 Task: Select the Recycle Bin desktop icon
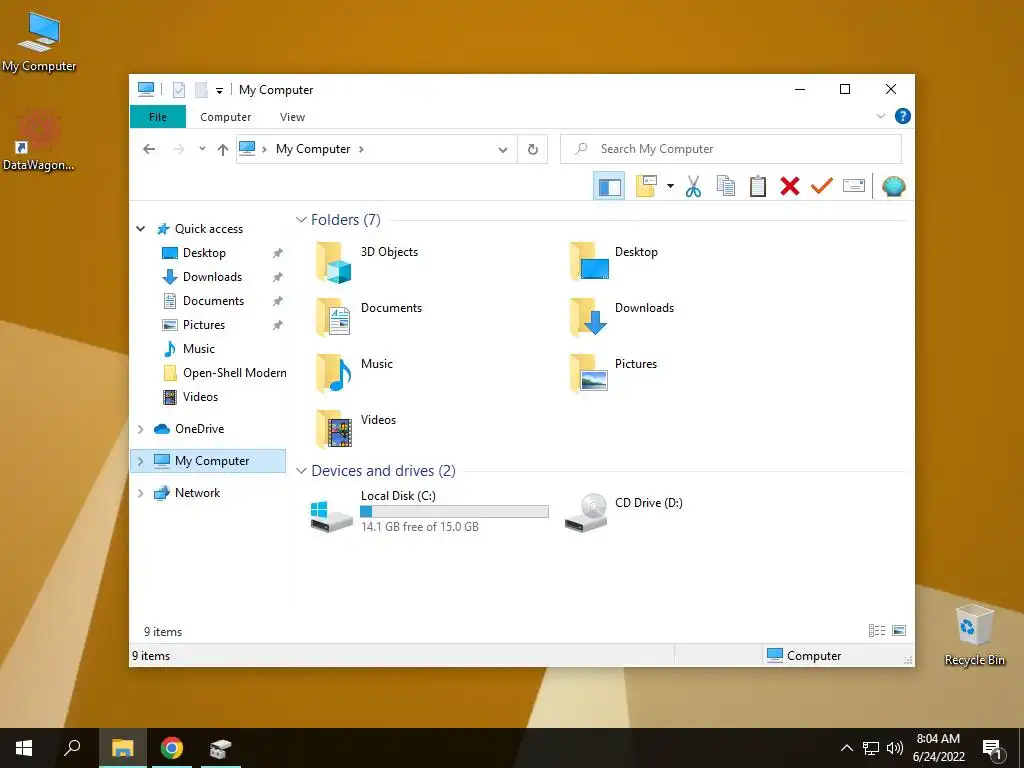974,634
